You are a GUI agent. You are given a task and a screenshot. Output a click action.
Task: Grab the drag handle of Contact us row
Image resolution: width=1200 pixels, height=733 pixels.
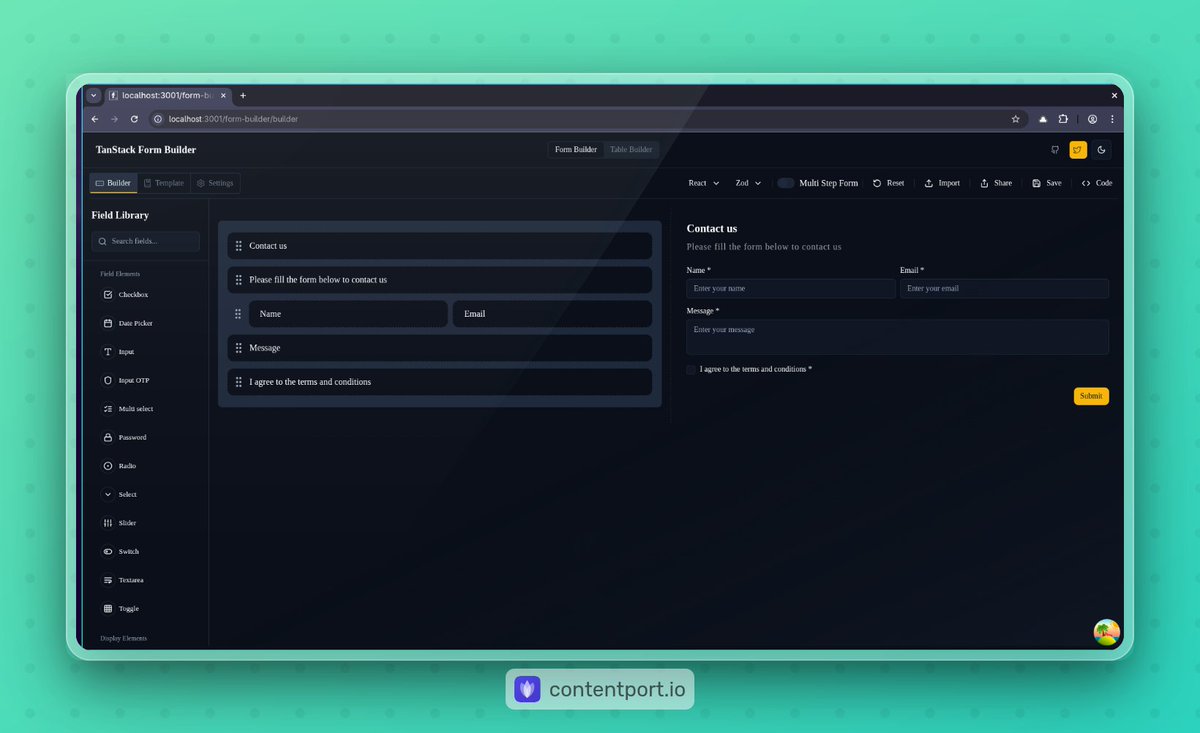pos(239,246)
